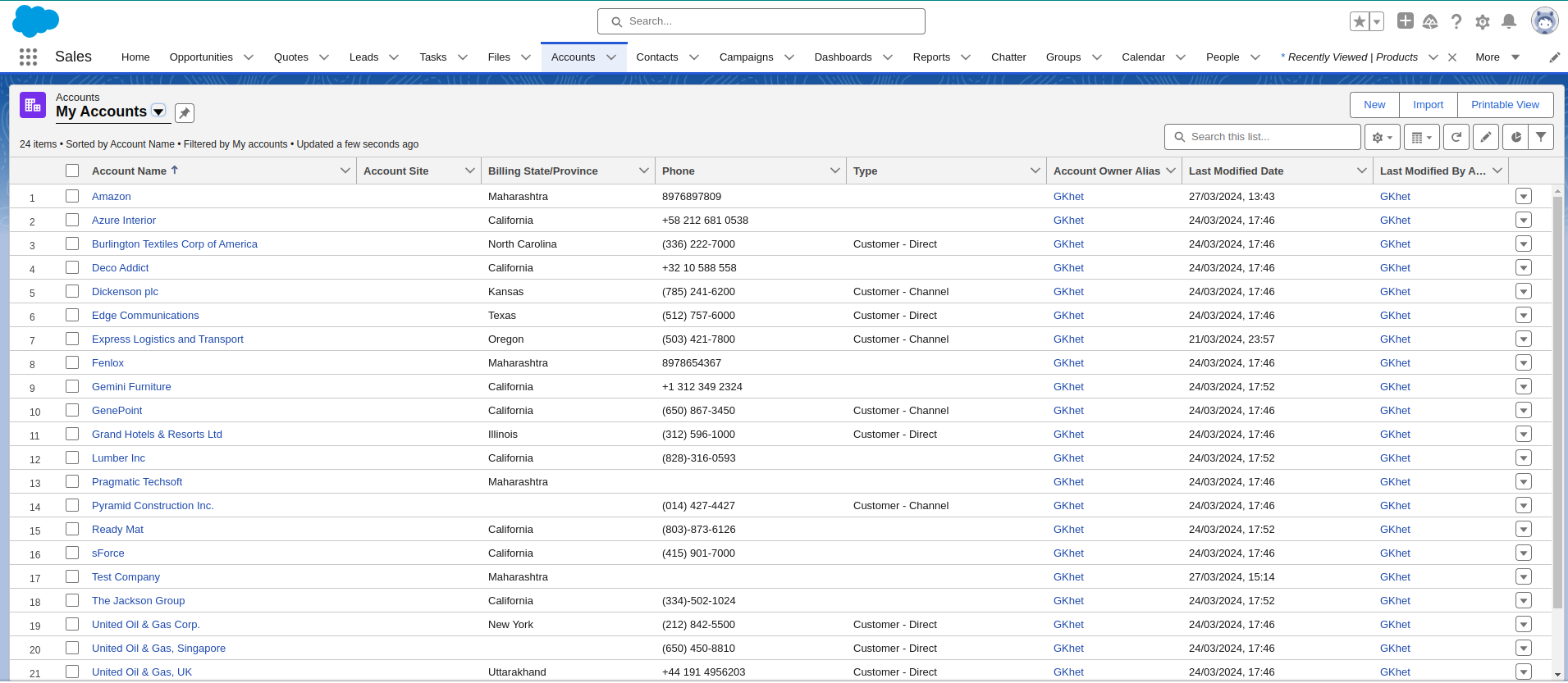Click the global Search field
This screenshot has width=1568, height=683.
point(761,21)
